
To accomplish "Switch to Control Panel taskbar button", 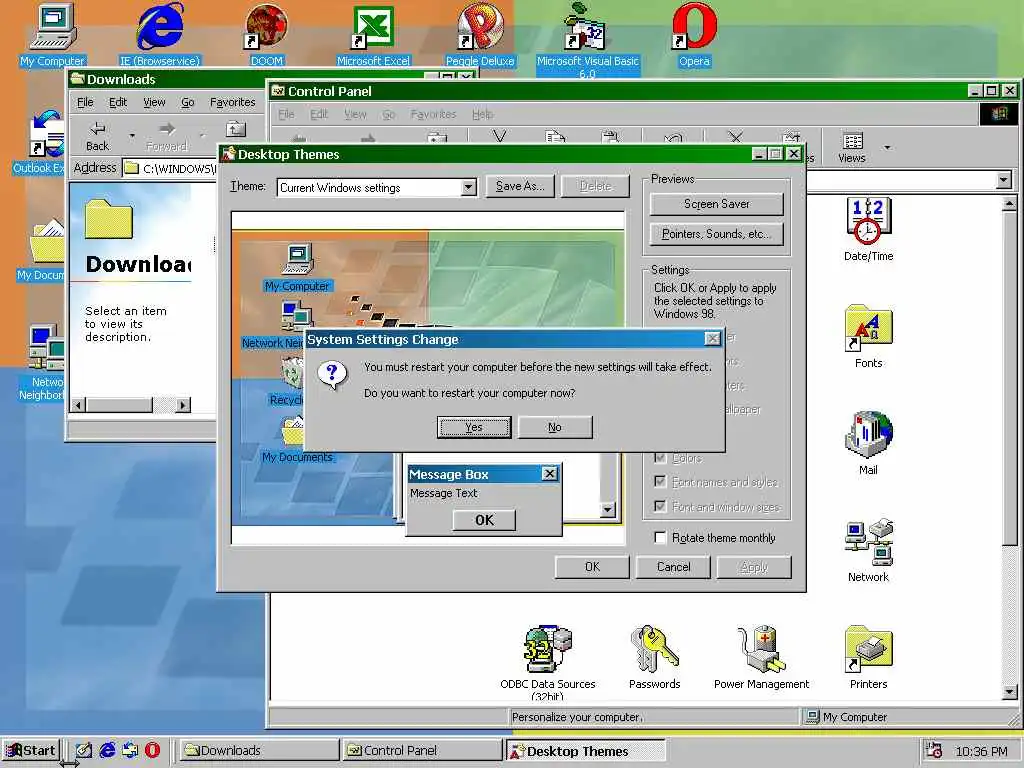I will [x=421, y=750].
